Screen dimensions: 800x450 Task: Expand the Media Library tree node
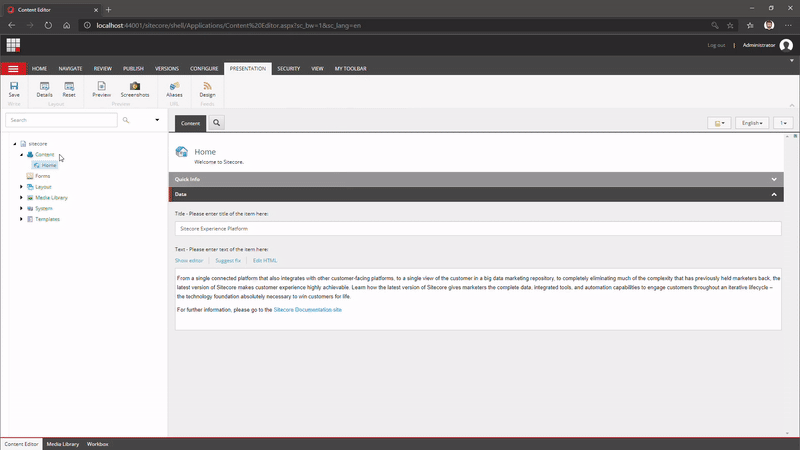point(21,197)
